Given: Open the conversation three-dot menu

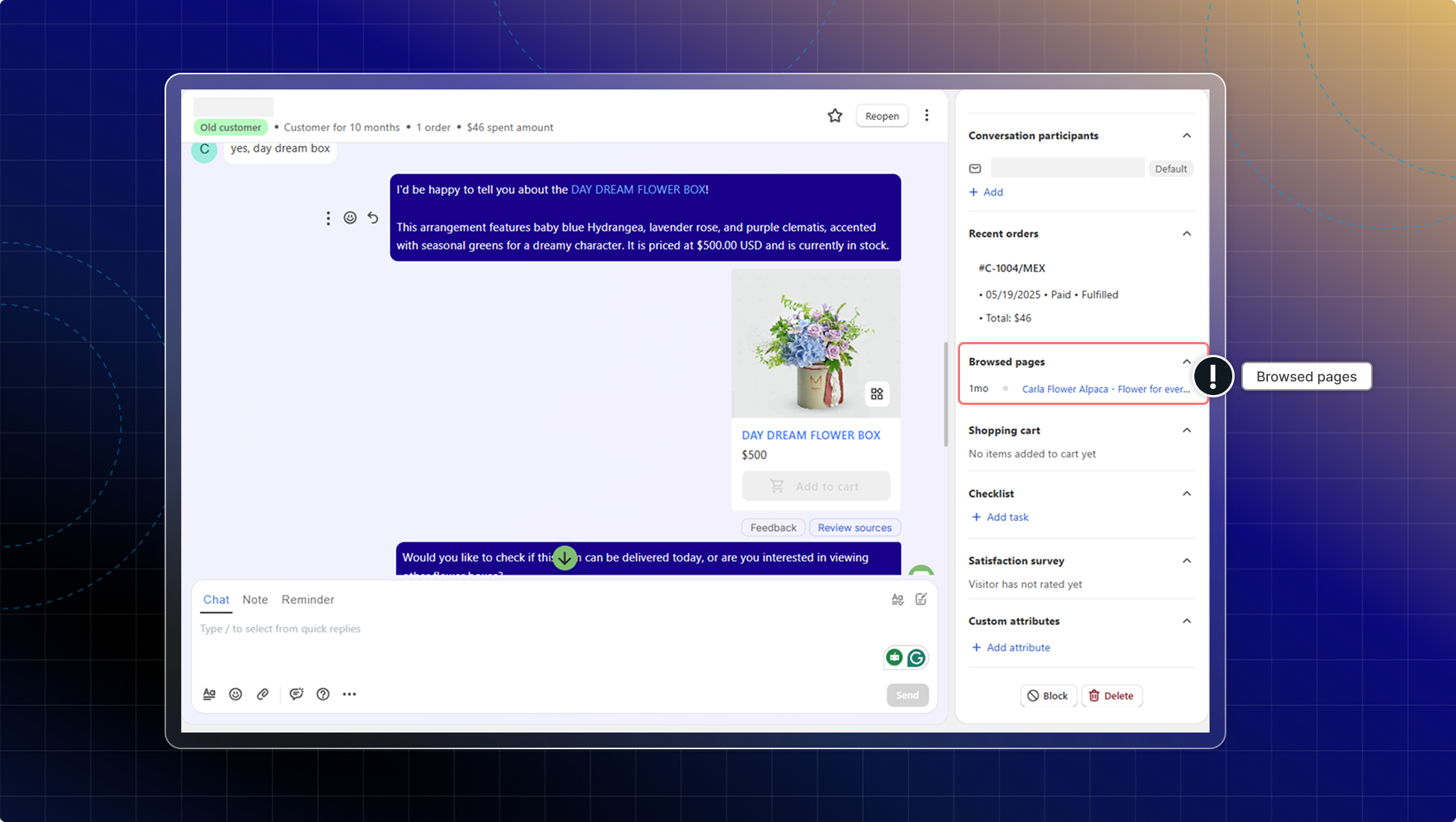Looking at the screenshot, I should [x=927, y=115].
